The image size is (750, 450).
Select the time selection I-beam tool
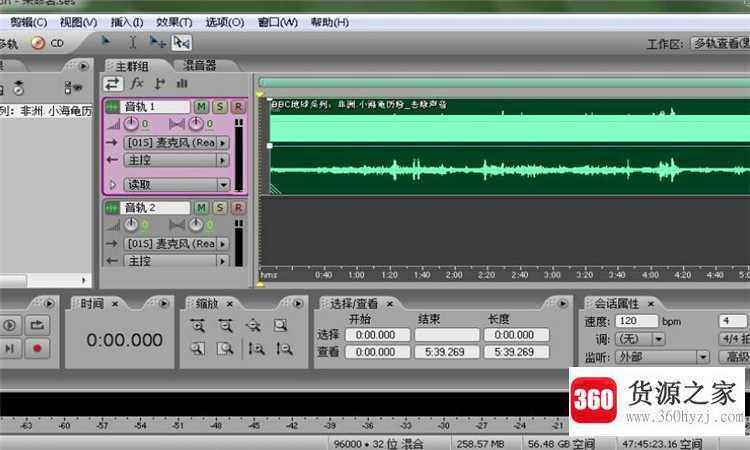(x=133, y=43)
